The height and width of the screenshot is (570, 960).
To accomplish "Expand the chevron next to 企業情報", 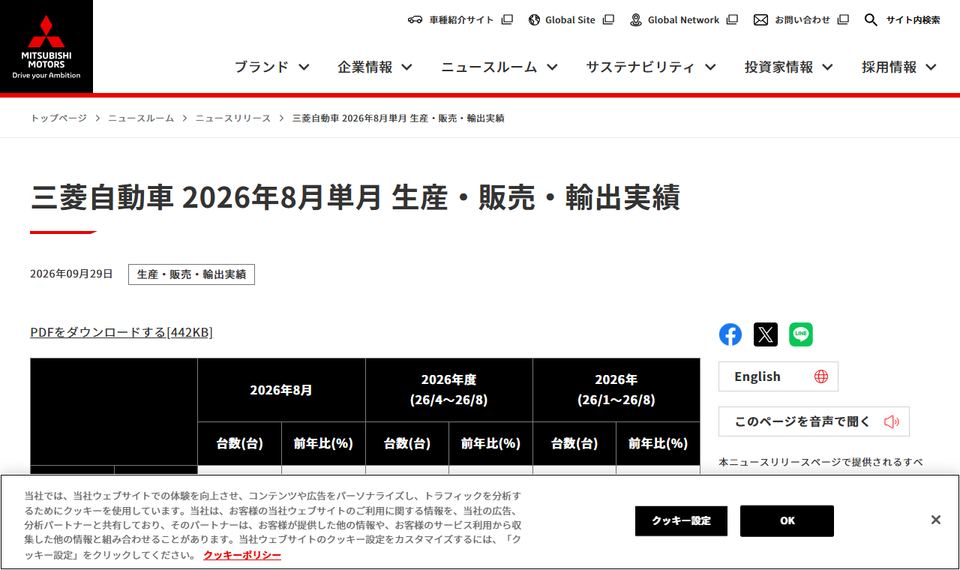I will pyautogui.click(x=407, y=67).
